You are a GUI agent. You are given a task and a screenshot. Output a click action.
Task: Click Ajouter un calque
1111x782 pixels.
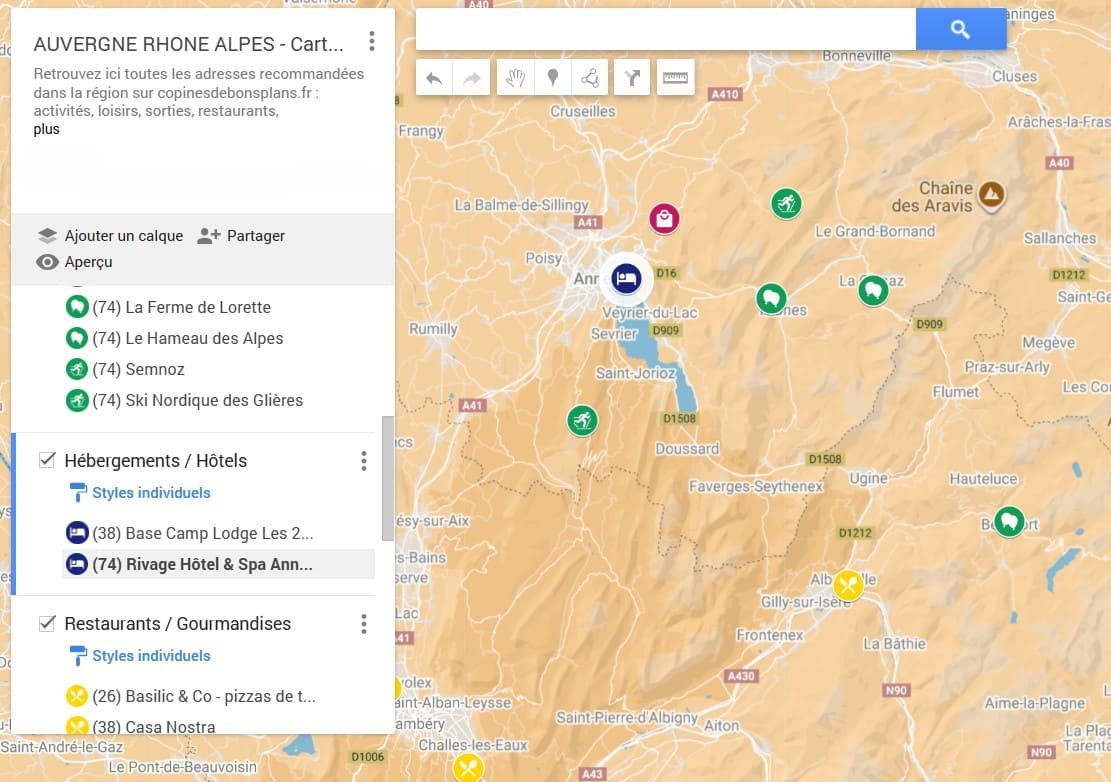tap(110, 236)
